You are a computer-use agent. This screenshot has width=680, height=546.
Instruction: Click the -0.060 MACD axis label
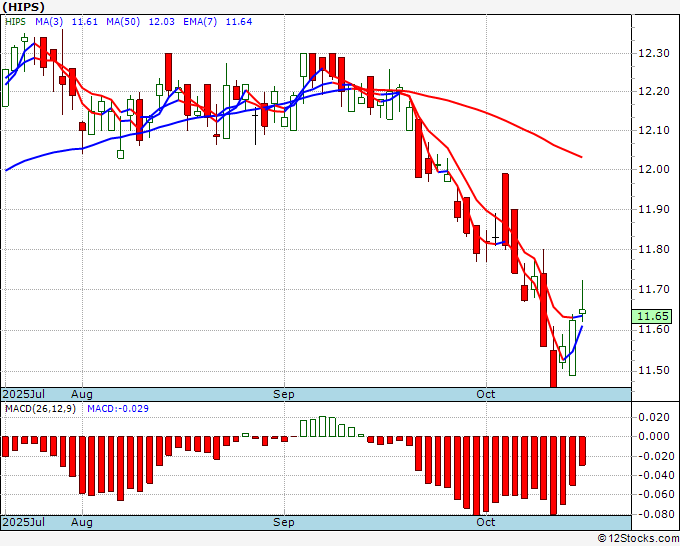coord(654,494)
